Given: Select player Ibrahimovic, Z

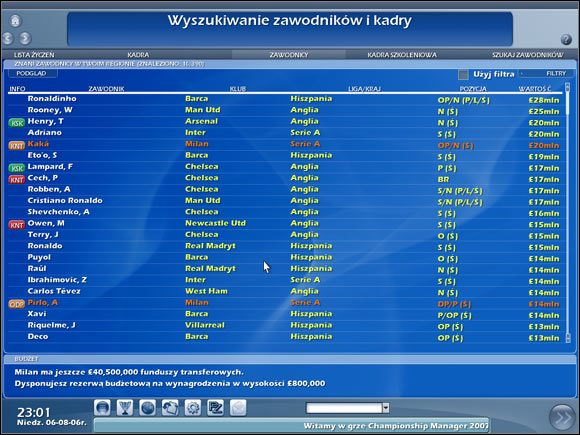Looking at the screenshot, I should (x=57, y=280).
